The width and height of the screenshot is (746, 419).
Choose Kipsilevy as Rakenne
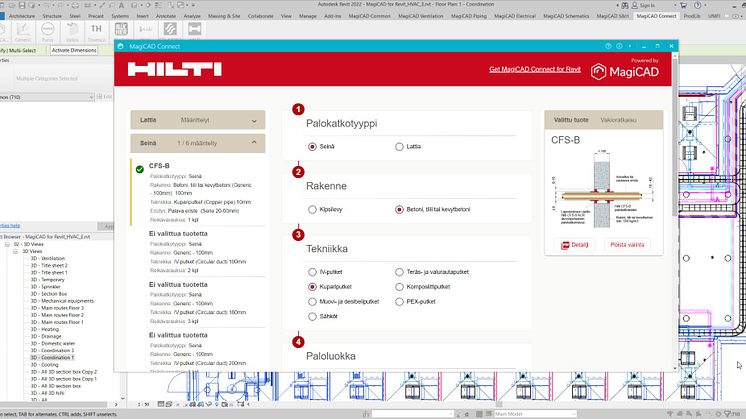[x=312, y=209]
